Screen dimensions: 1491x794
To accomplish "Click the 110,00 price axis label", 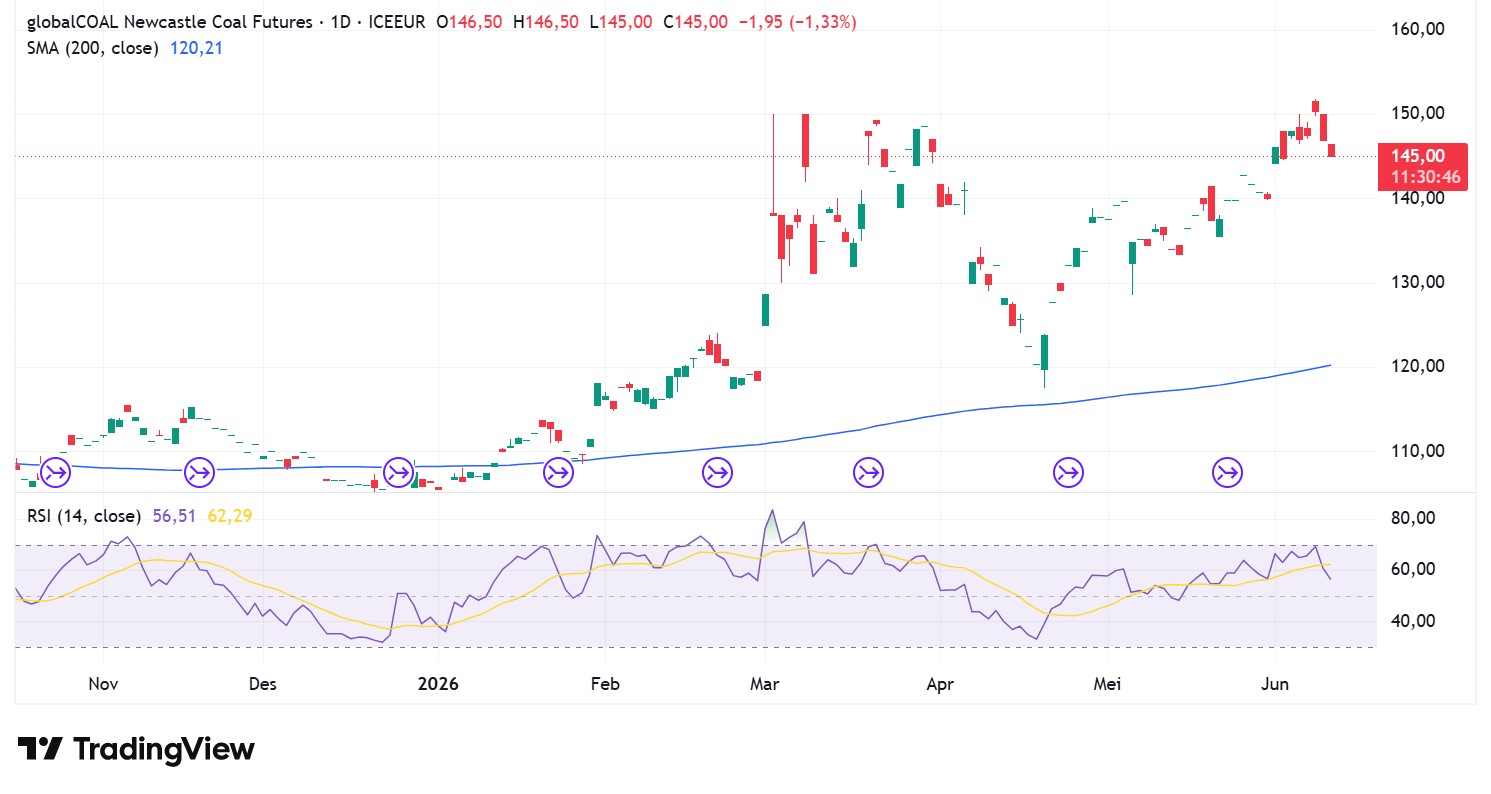I will (1419, 451).
